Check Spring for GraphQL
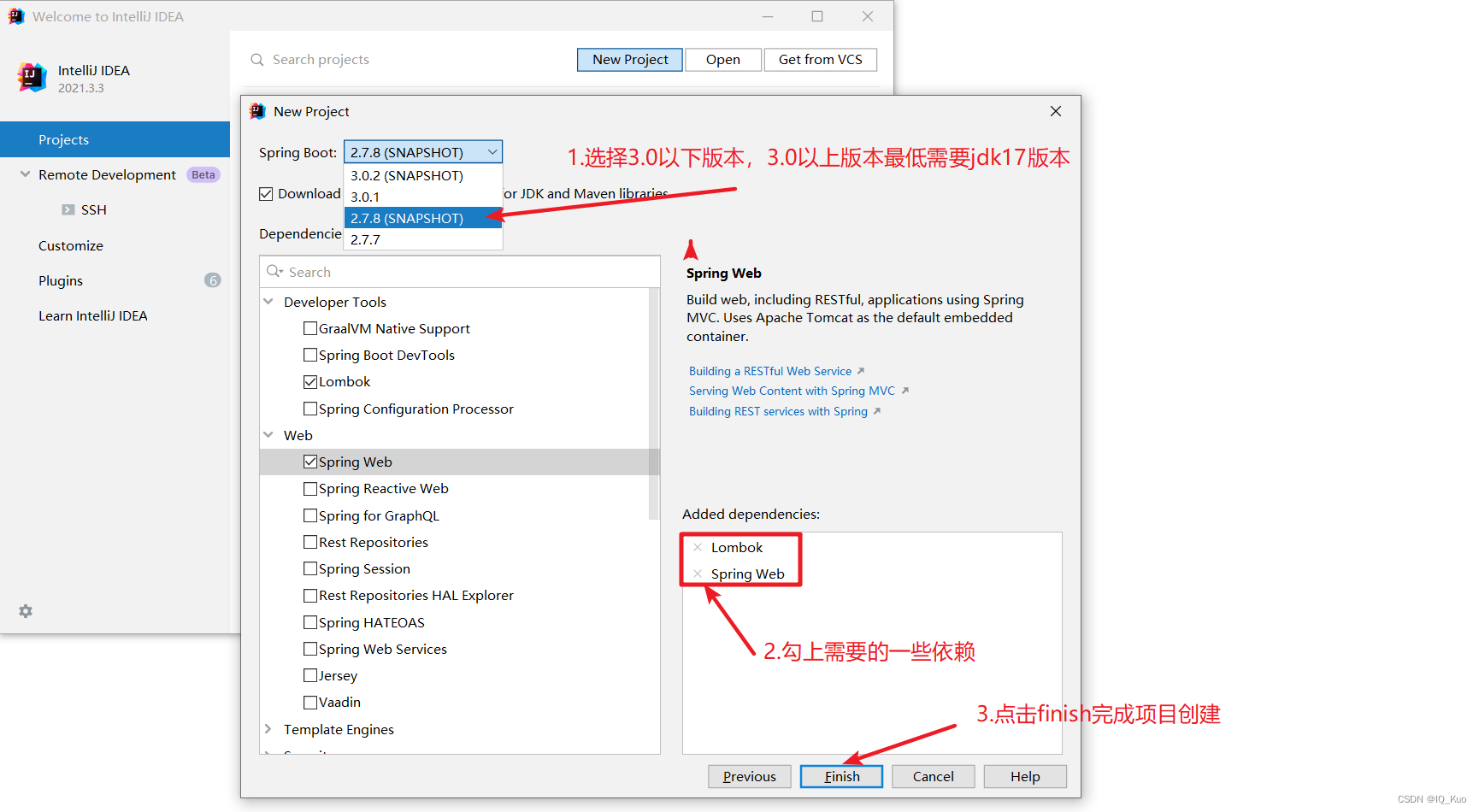Image resolution: width=1479 pixels, height=812 pixels. [x=310, y=515]
